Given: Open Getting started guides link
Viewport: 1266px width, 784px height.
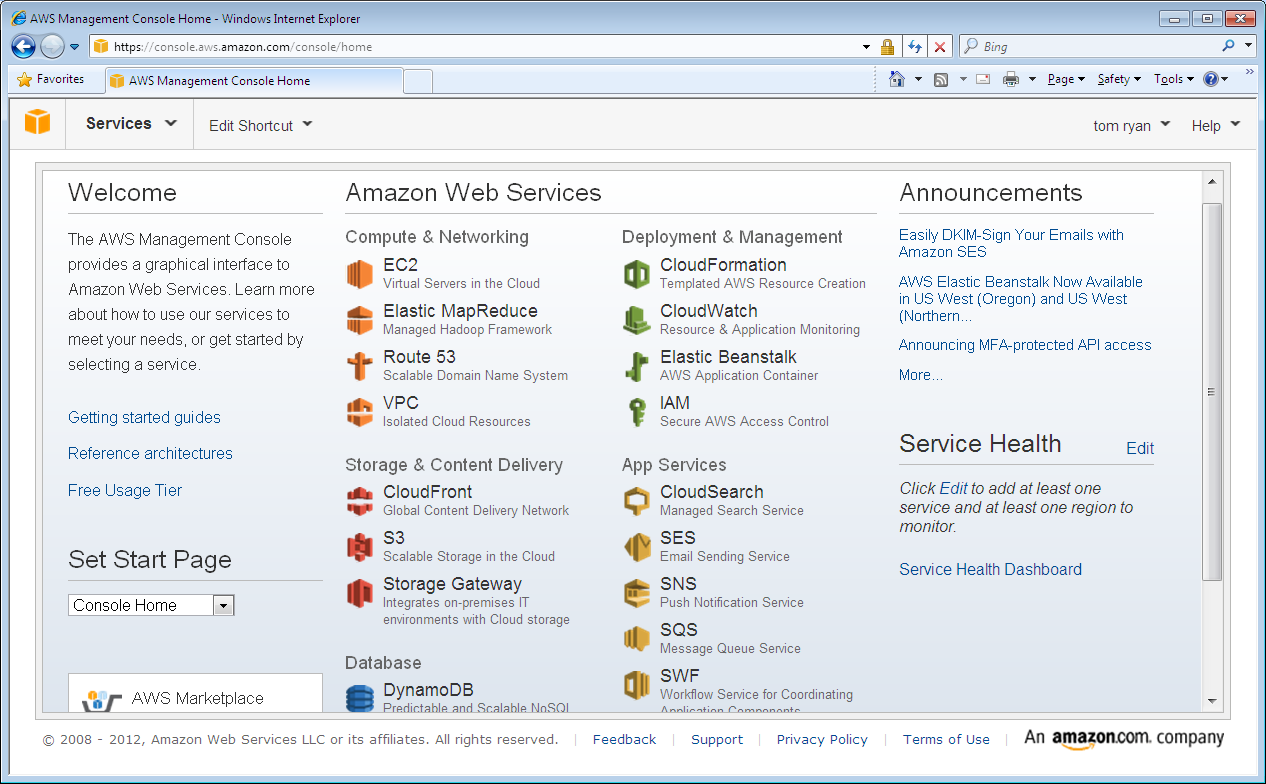Looking at the screenshot, I should (144, 417).
